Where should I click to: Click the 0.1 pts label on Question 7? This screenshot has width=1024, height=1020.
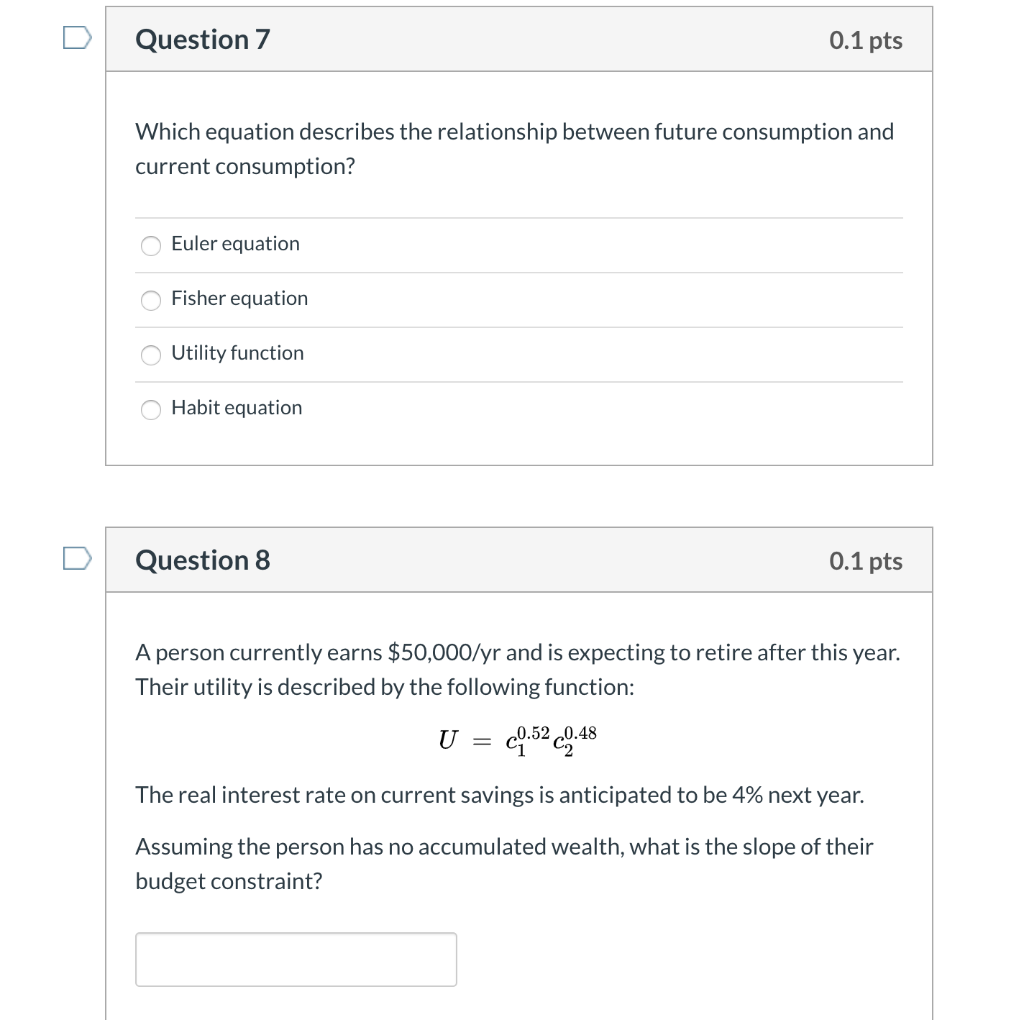click(864, 40)
